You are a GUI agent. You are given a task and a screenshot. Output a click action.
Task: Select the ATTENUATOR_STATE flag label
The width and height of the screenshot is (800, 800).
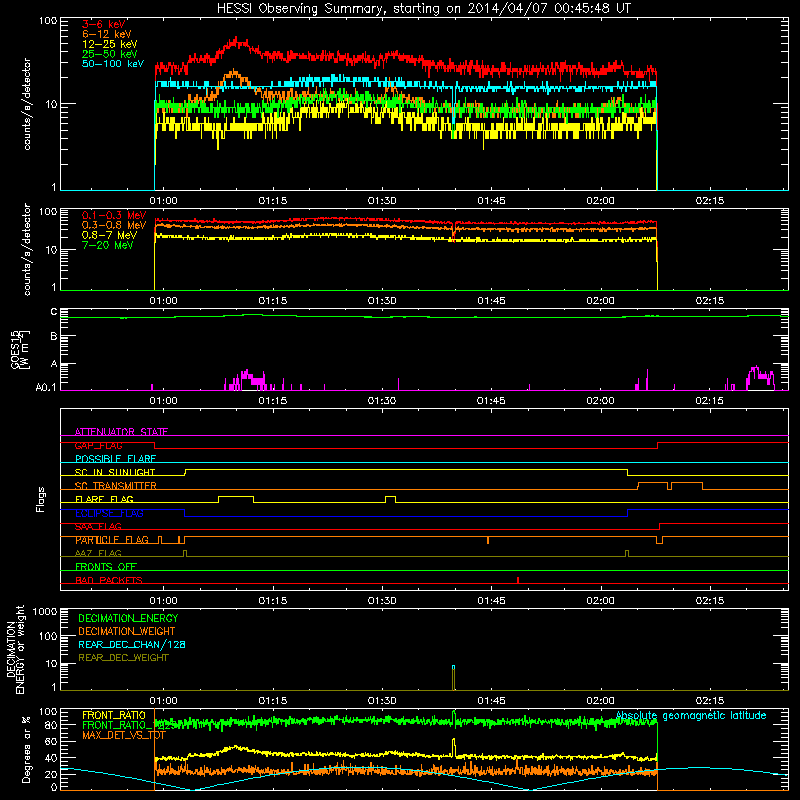pos(121,432)
